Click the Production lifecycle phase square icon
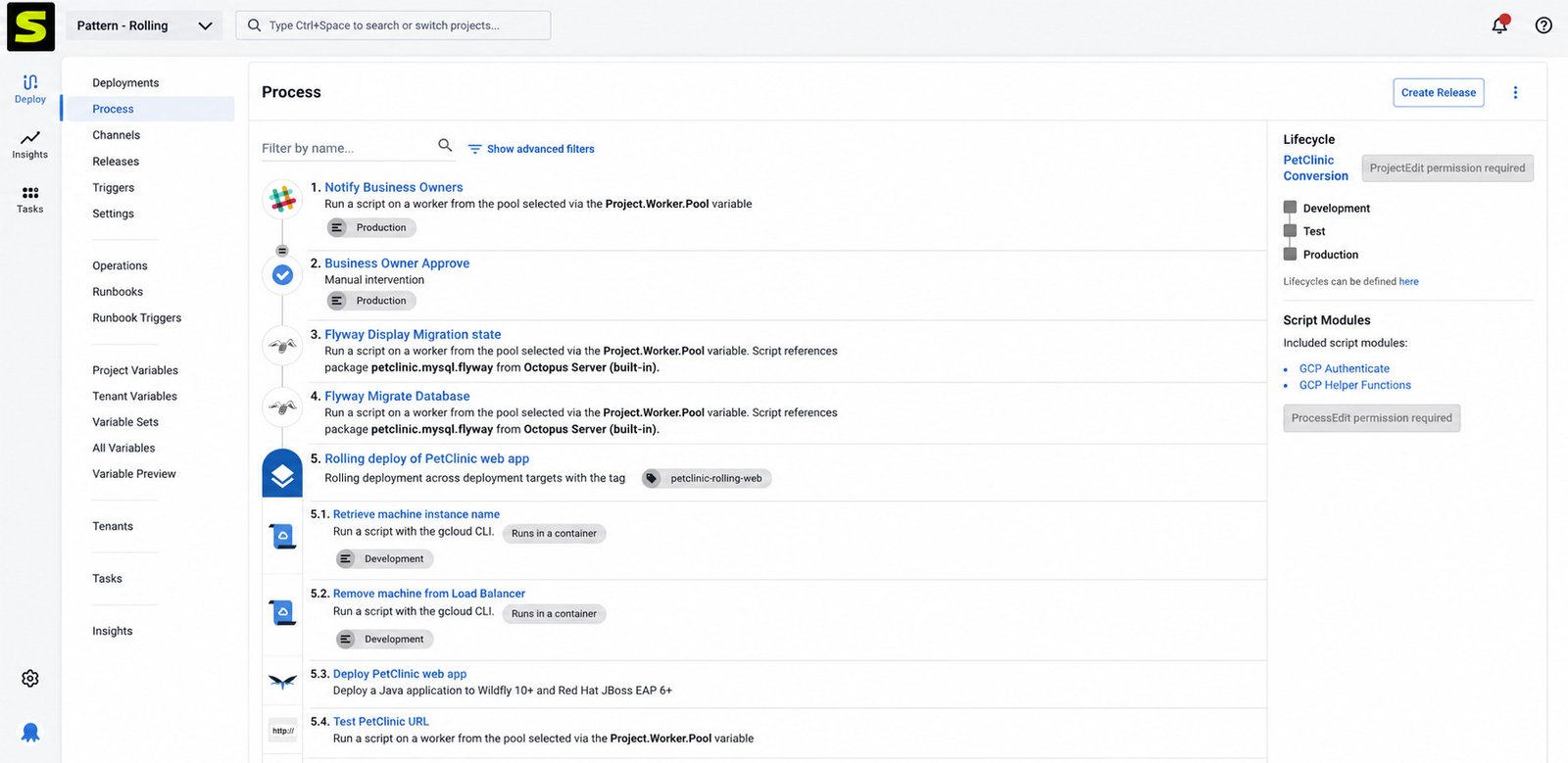Screen dimensions: 1568x763 [x=1290, y=254]
